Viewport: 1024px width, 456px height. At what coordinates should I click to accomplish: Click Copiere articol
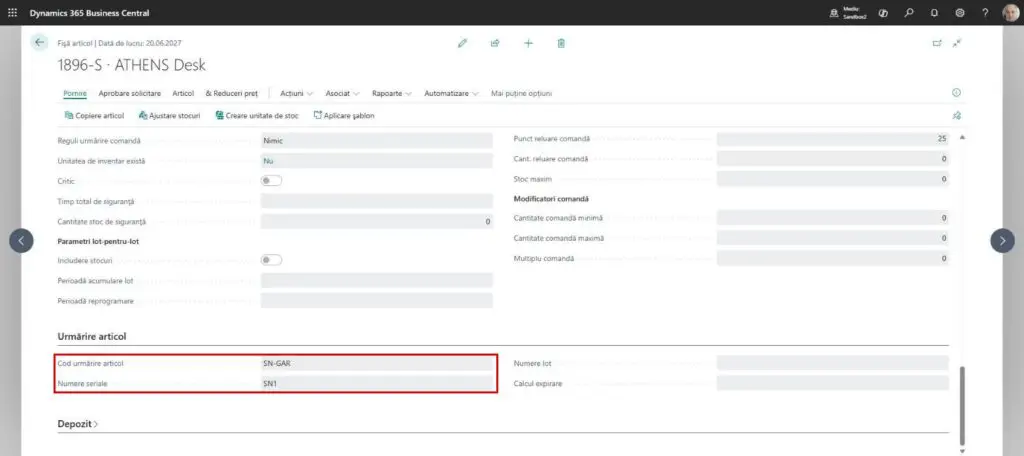coord(94,116)
